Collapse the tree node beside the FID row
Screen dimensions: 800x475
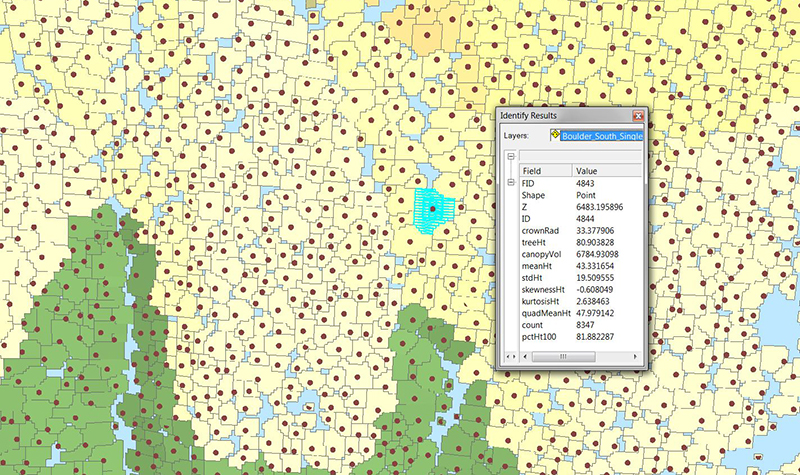511,183
